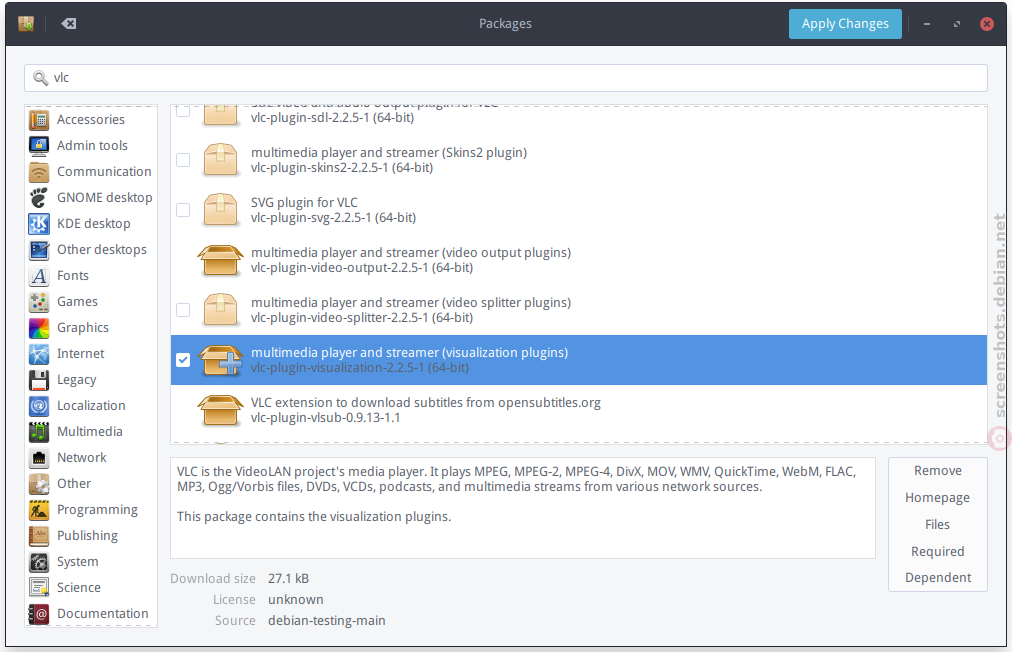Click the Network category icon
The image size is (1012, 652).
[x=39, y=458]
